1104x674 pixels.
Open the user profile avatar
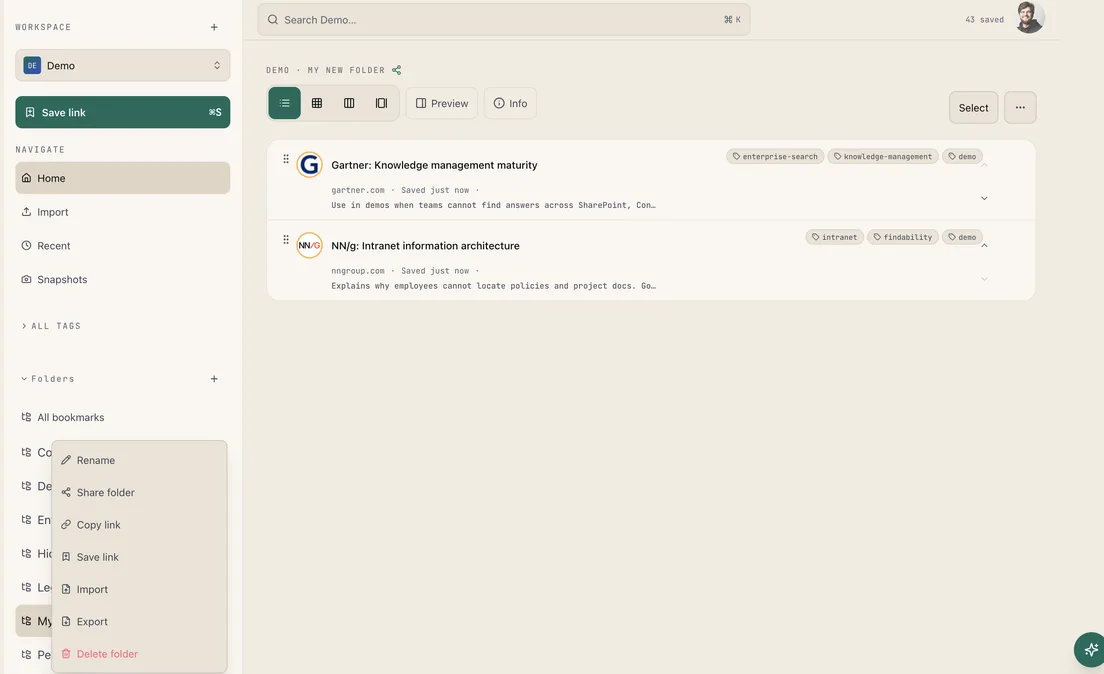[x=1029, y=17]
